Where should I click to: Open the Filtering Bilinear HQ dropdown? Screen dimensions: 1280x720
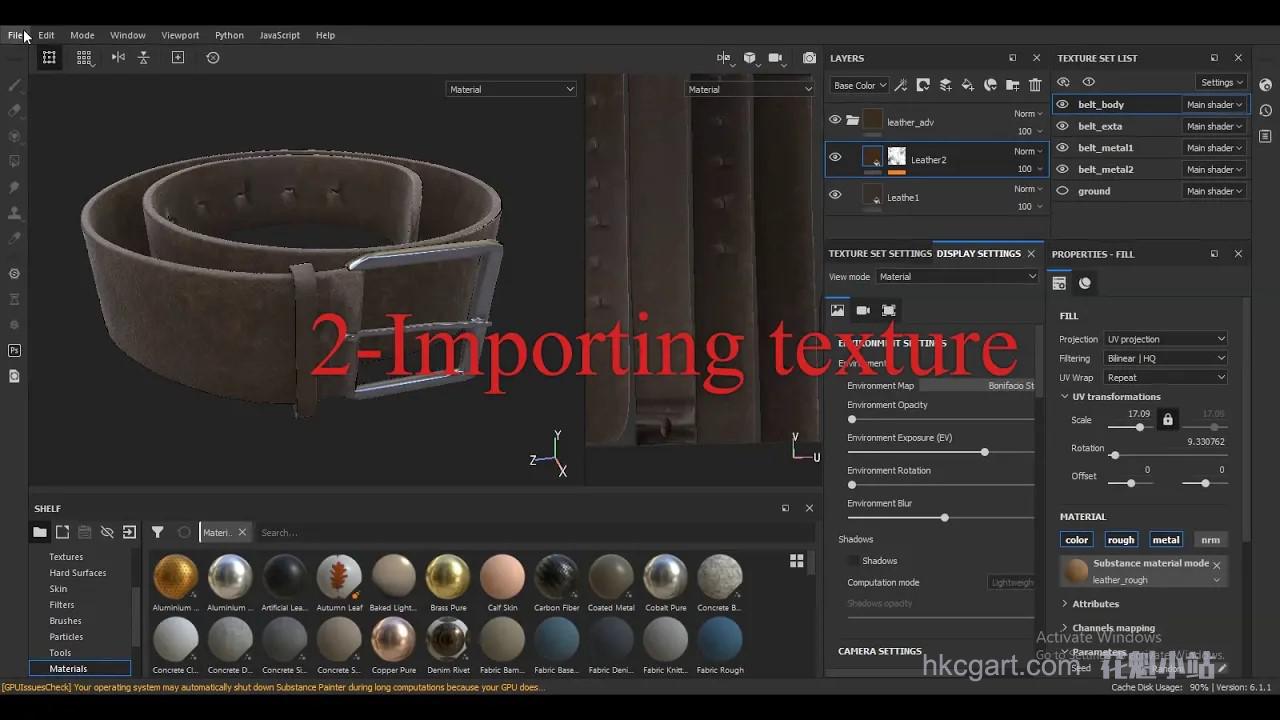[1165, 358]
